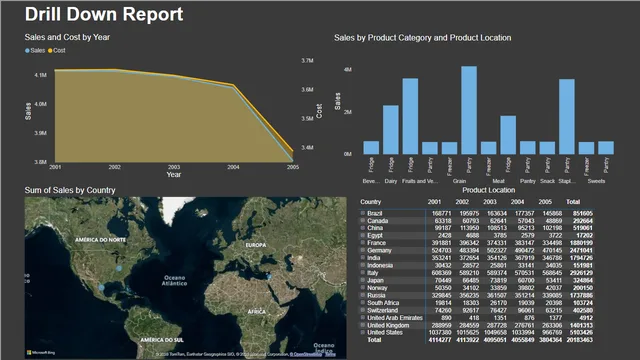This screenshot has width=640, height=360.
Task: Expand the France row in matrix
Action: point(362,242)
